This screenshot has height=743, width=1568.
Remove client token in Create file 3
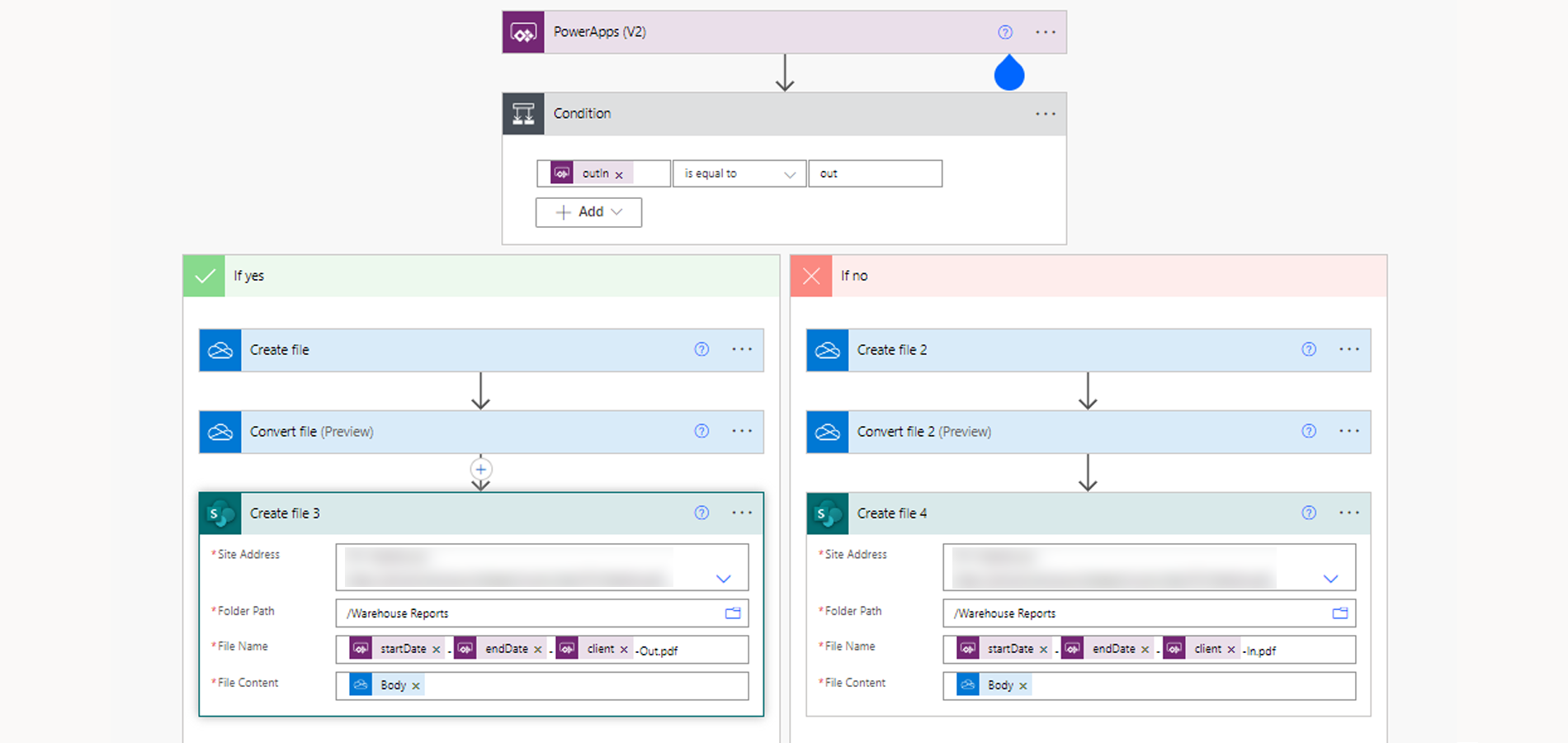(624, 650)
